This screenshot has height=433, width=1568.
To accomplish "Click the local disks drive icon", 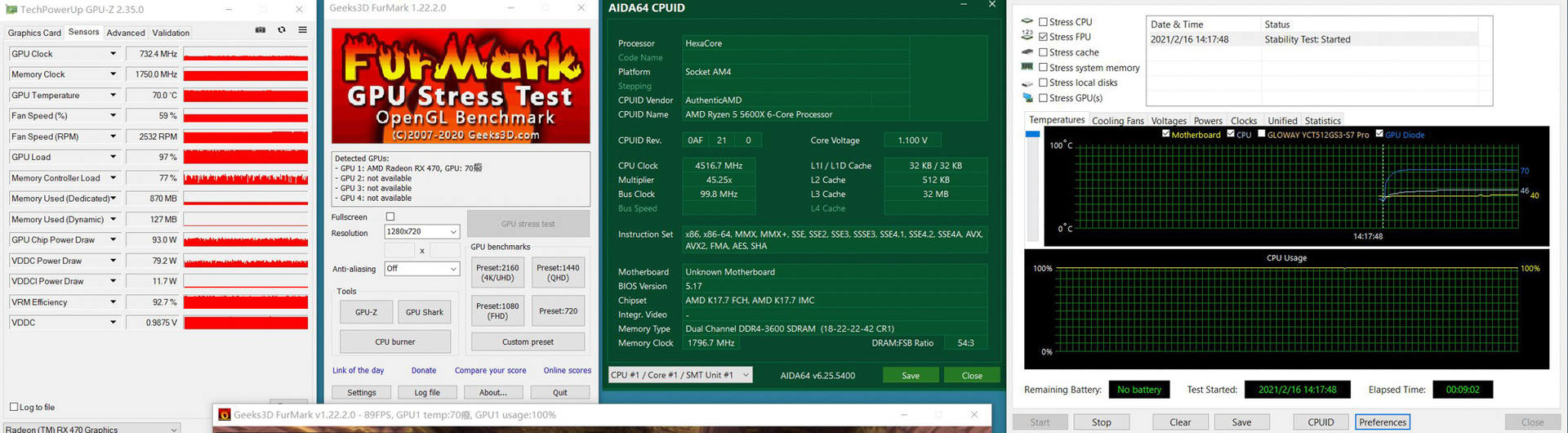I will [x=1027, y=83].
